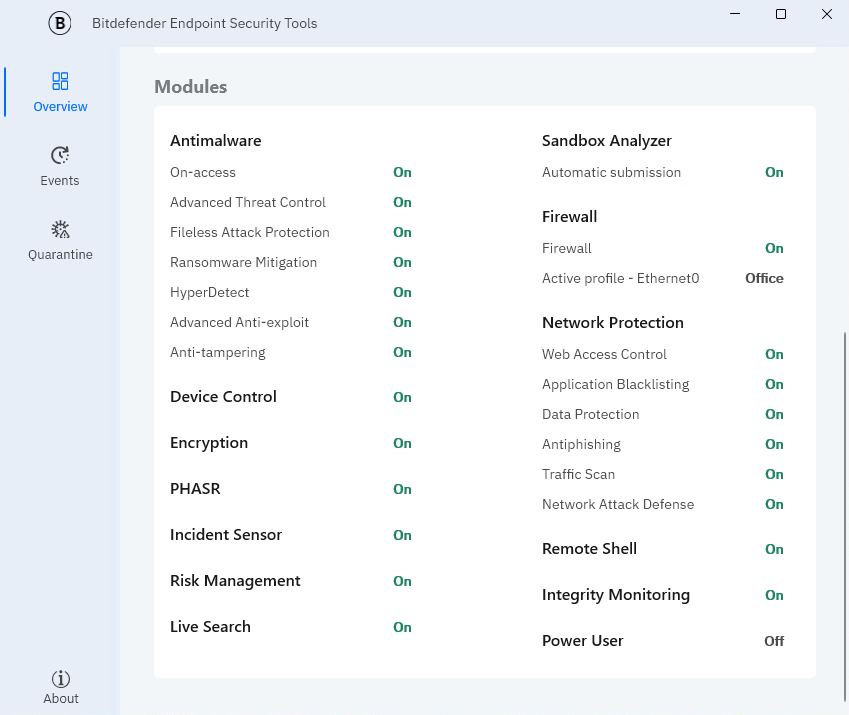
Task: Select the Antimalware module heading
Action: (x=215, y=141)
